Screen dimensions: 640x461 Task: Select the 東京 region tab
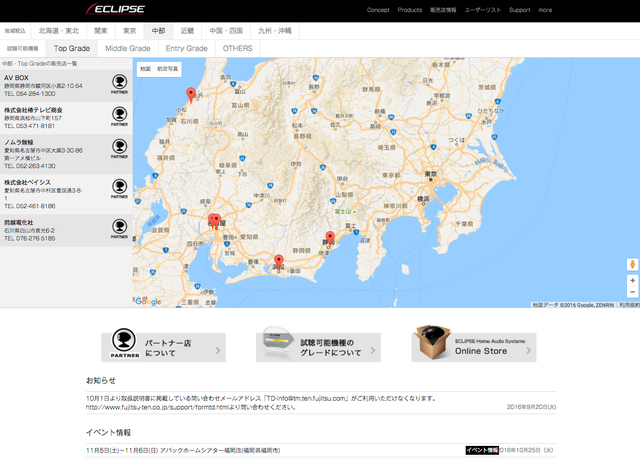point(129,31)
